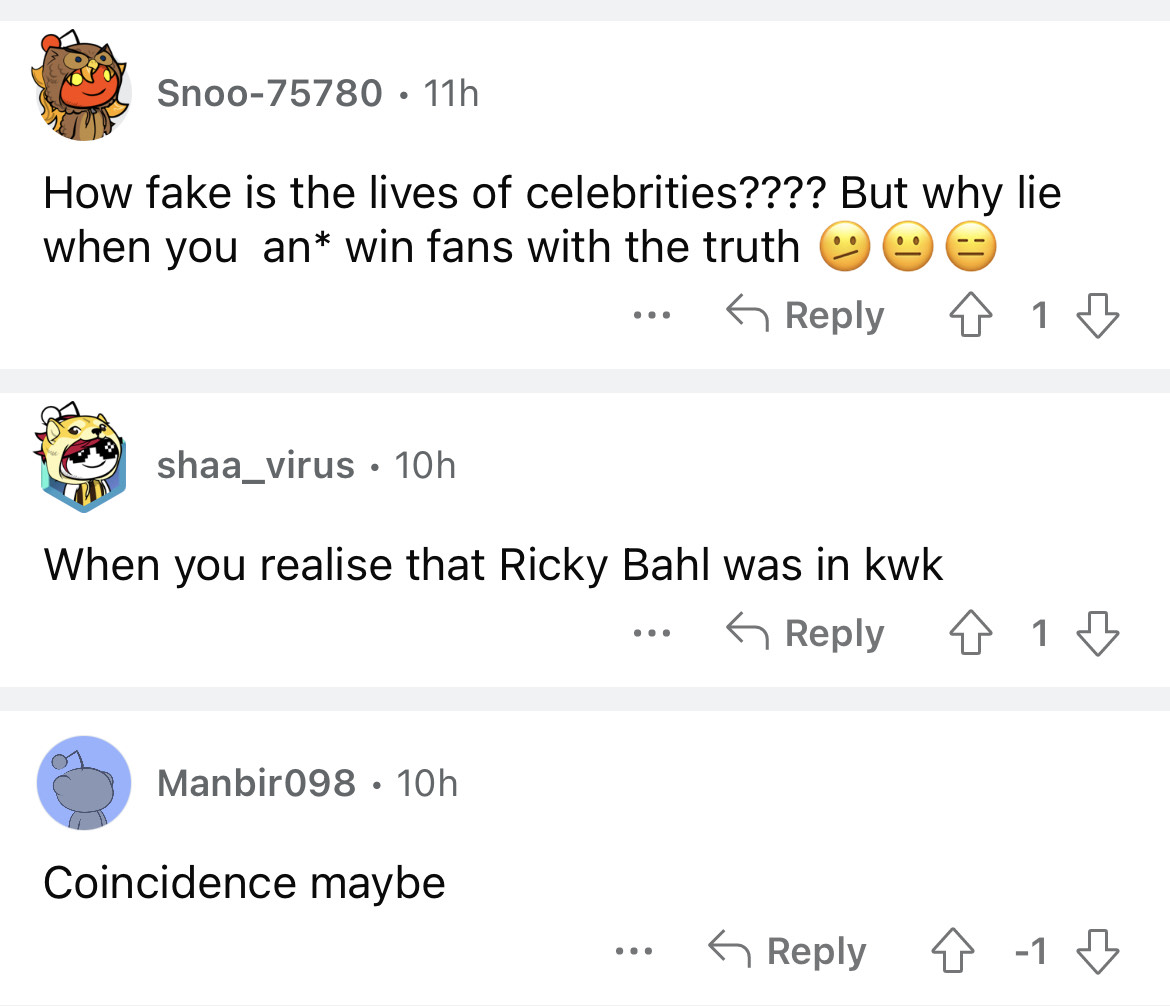Open more options on Manbir098's comment
Image resolution: width=1170 pixels, height=1006 pixels.
(x=633, y=952)
